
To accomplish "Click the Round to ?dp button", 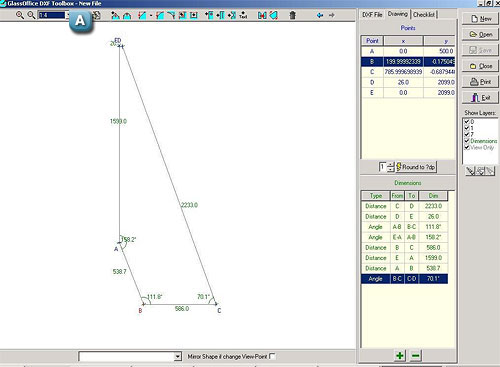I will (x=416, y=167).
